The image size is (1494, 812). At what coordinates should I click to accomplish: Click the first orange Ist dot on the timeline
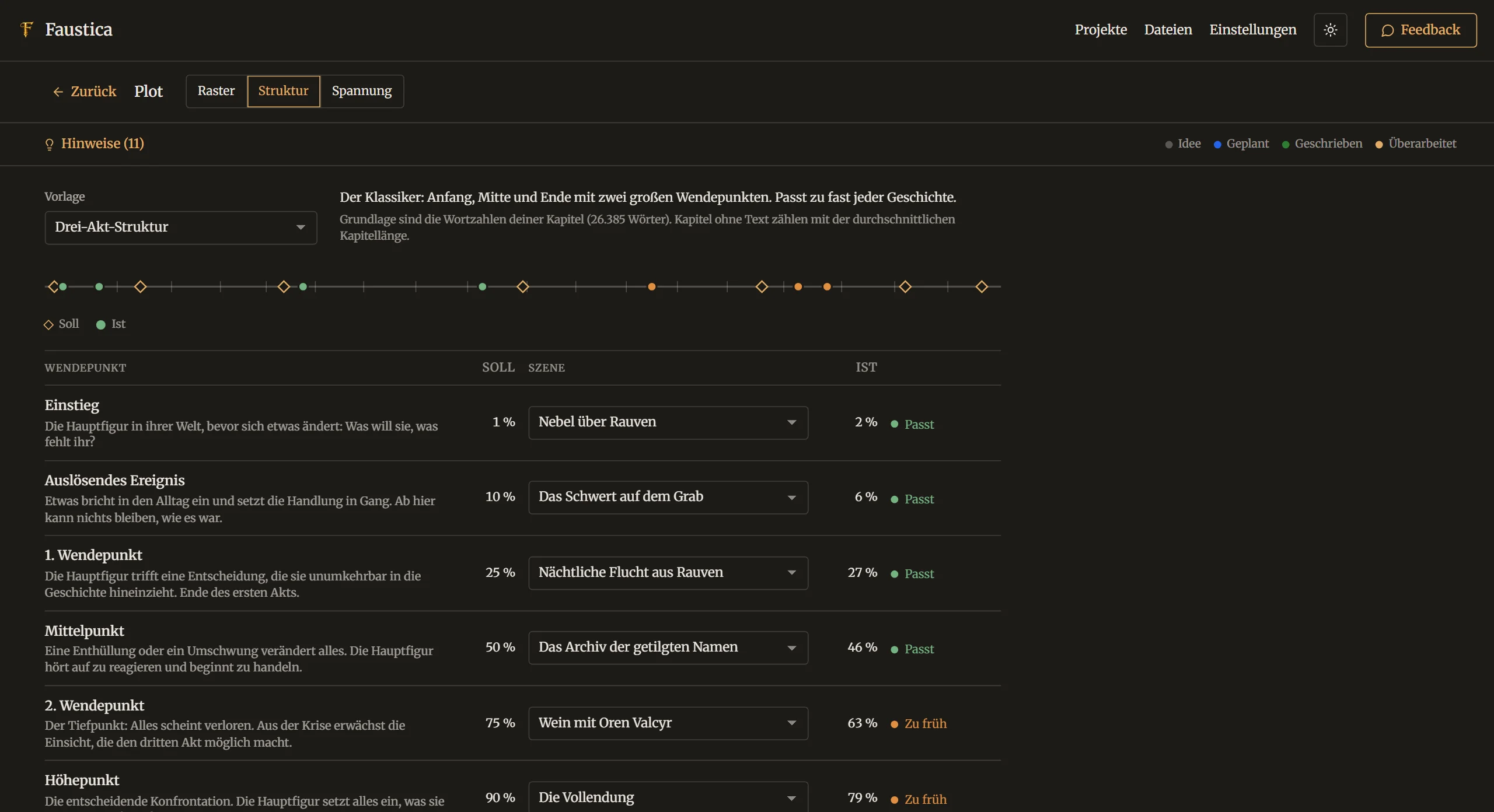[652, 286]
